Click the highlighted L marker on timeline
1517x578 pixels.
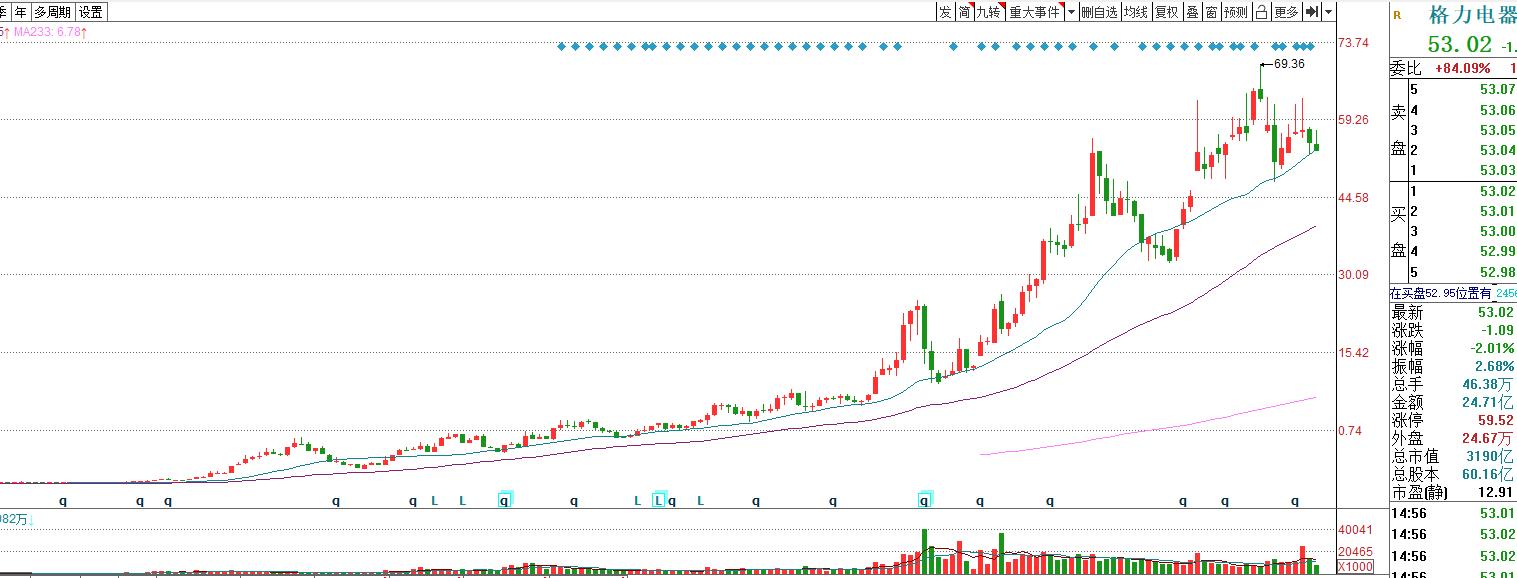[x=658, y=499]
